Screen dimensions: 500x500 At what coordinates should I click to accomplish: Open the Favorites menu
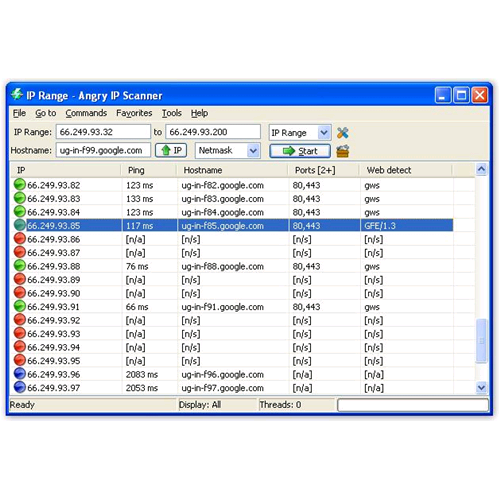pyautogui.click(x=134, y=113)
